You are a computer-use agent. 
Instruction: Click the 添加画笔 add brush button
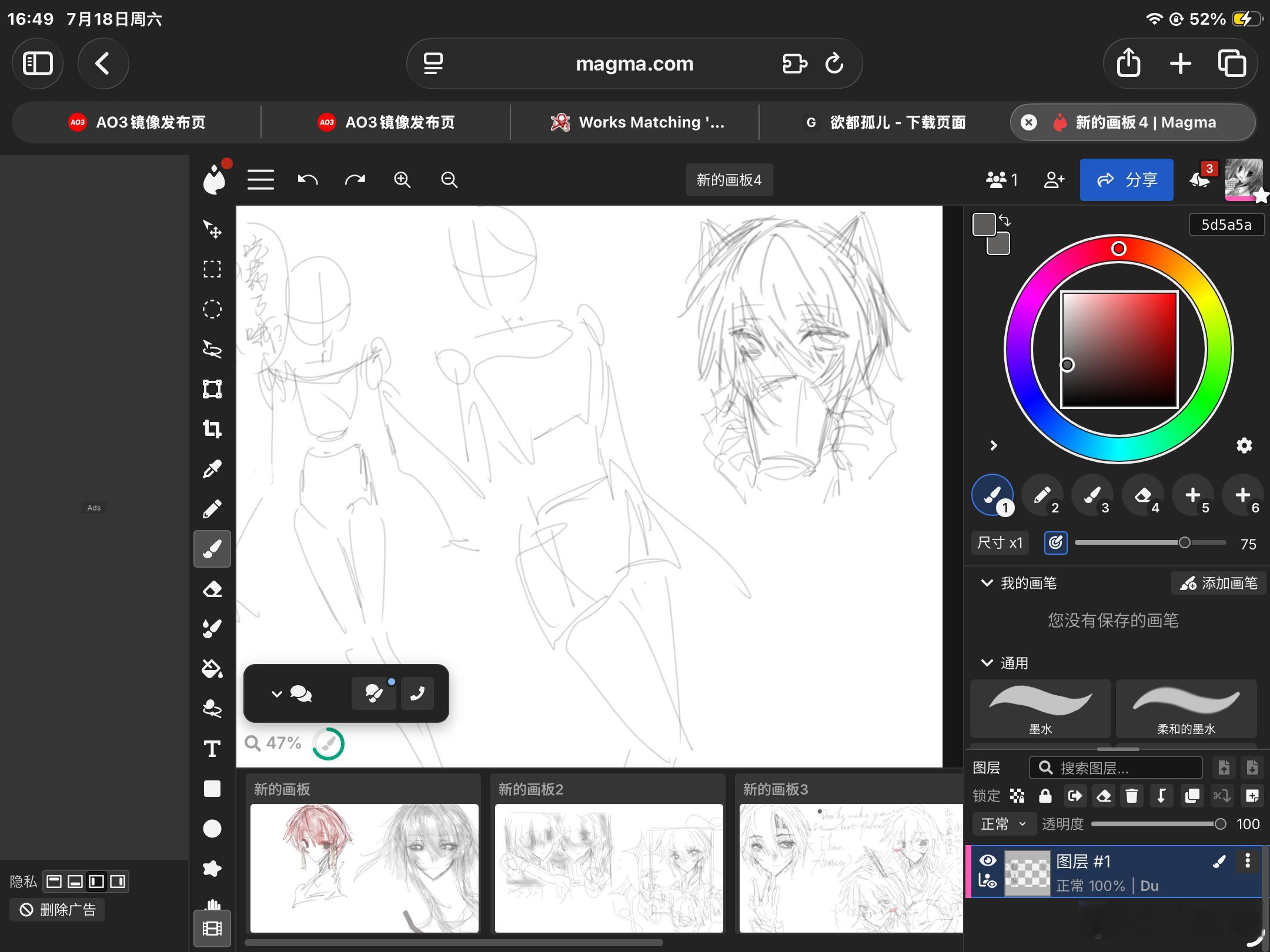point(1218,583)
